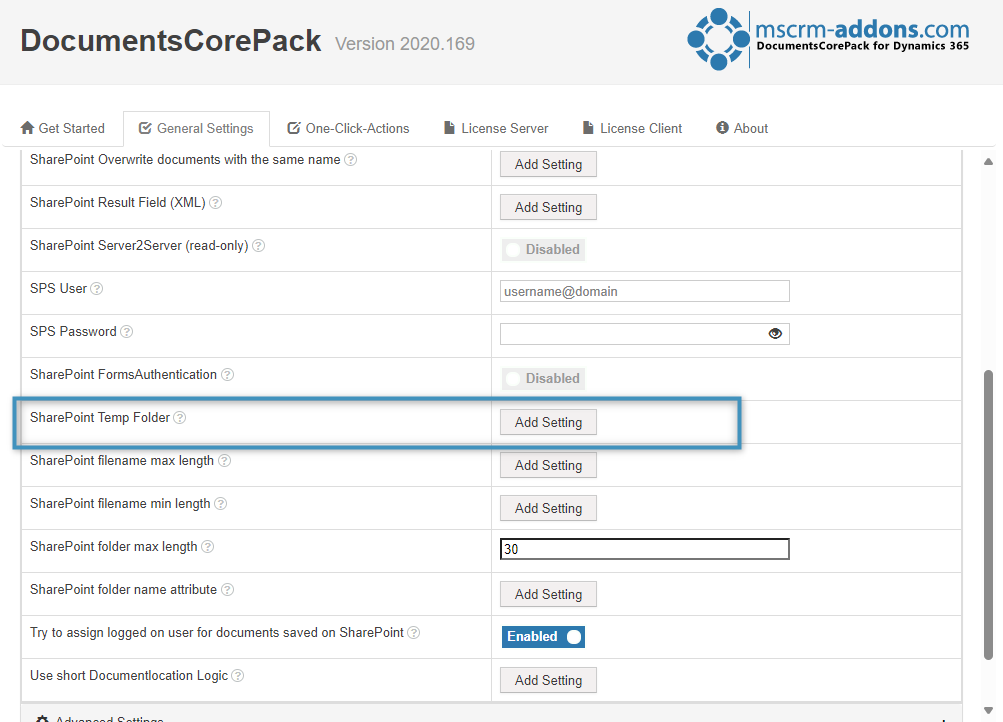Screen dimensions: 1003x722
Task: Show help for Use short Documentlocation Logic
Action: 237,675
